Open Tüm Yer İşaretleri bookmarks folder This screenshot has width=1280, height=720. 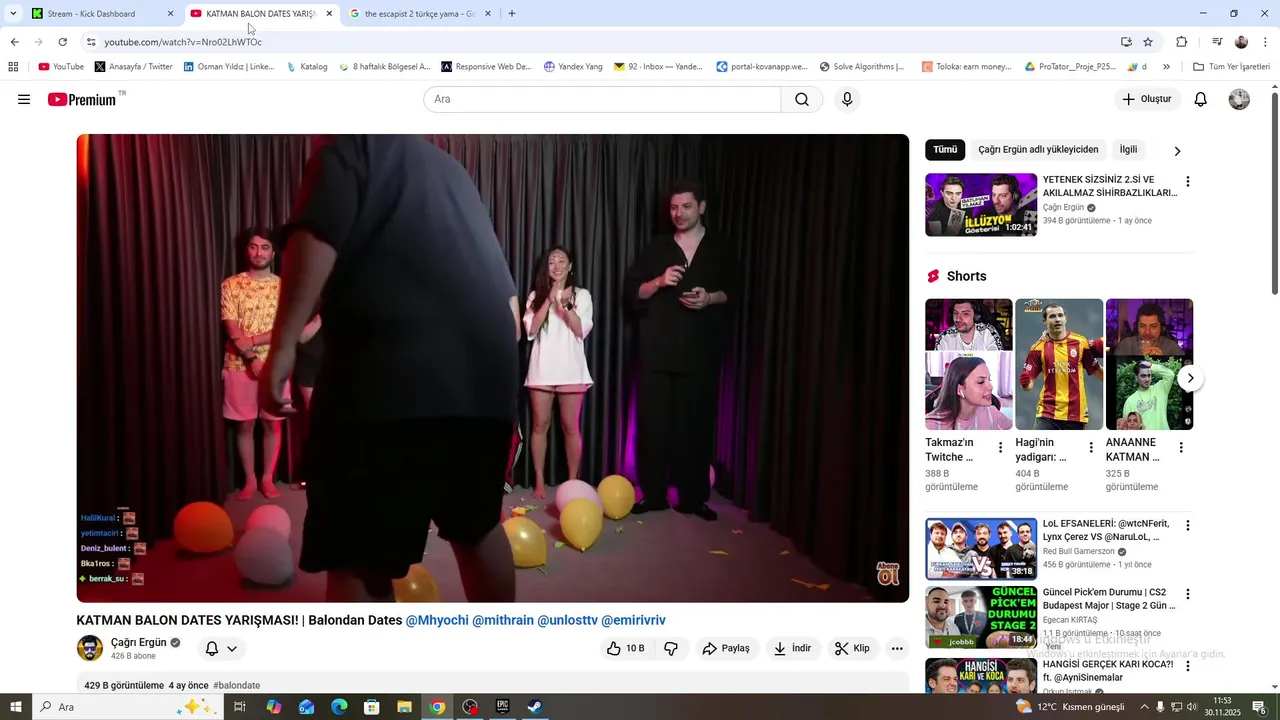click(x=1231, y=67)
